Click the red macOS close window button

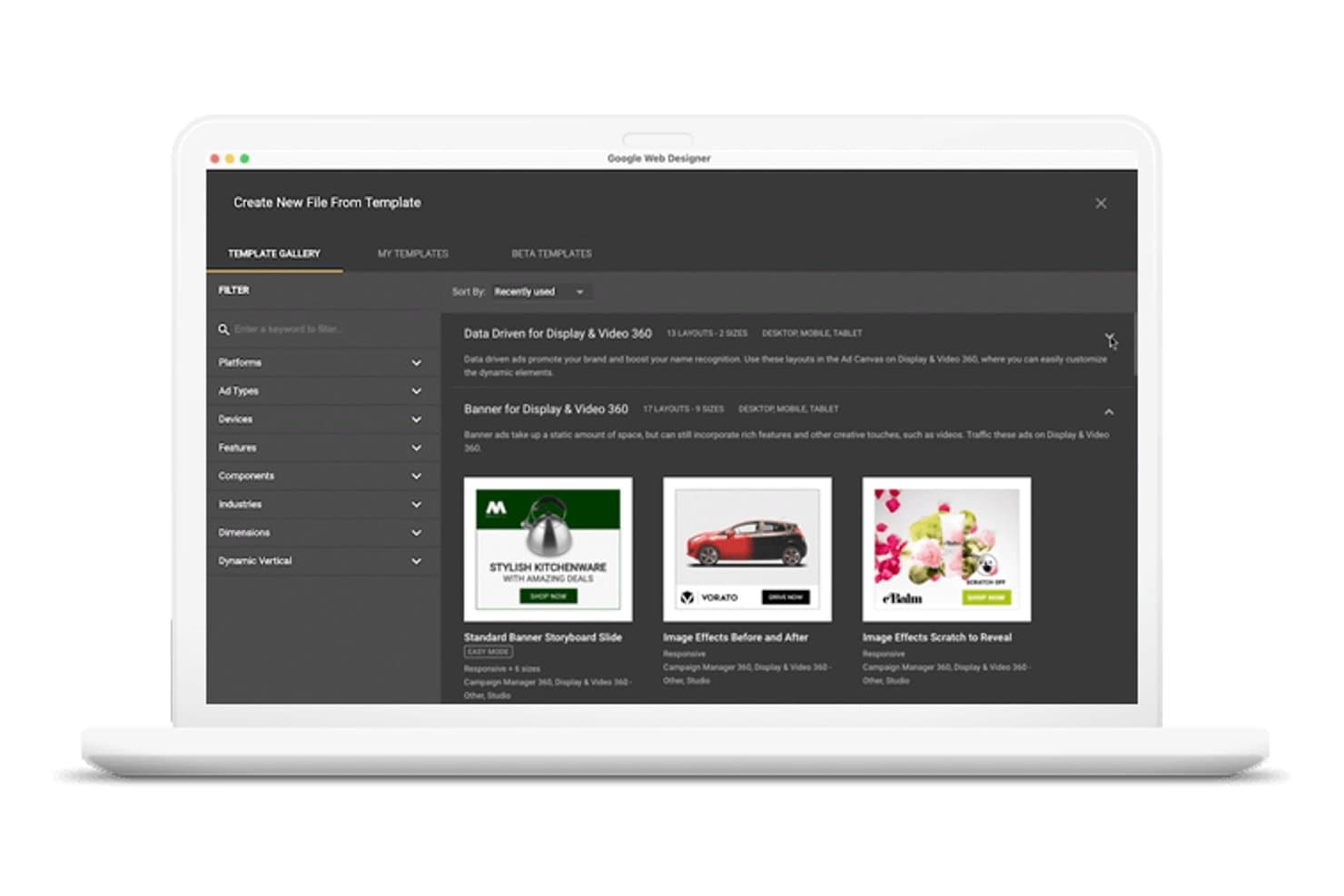215,158
